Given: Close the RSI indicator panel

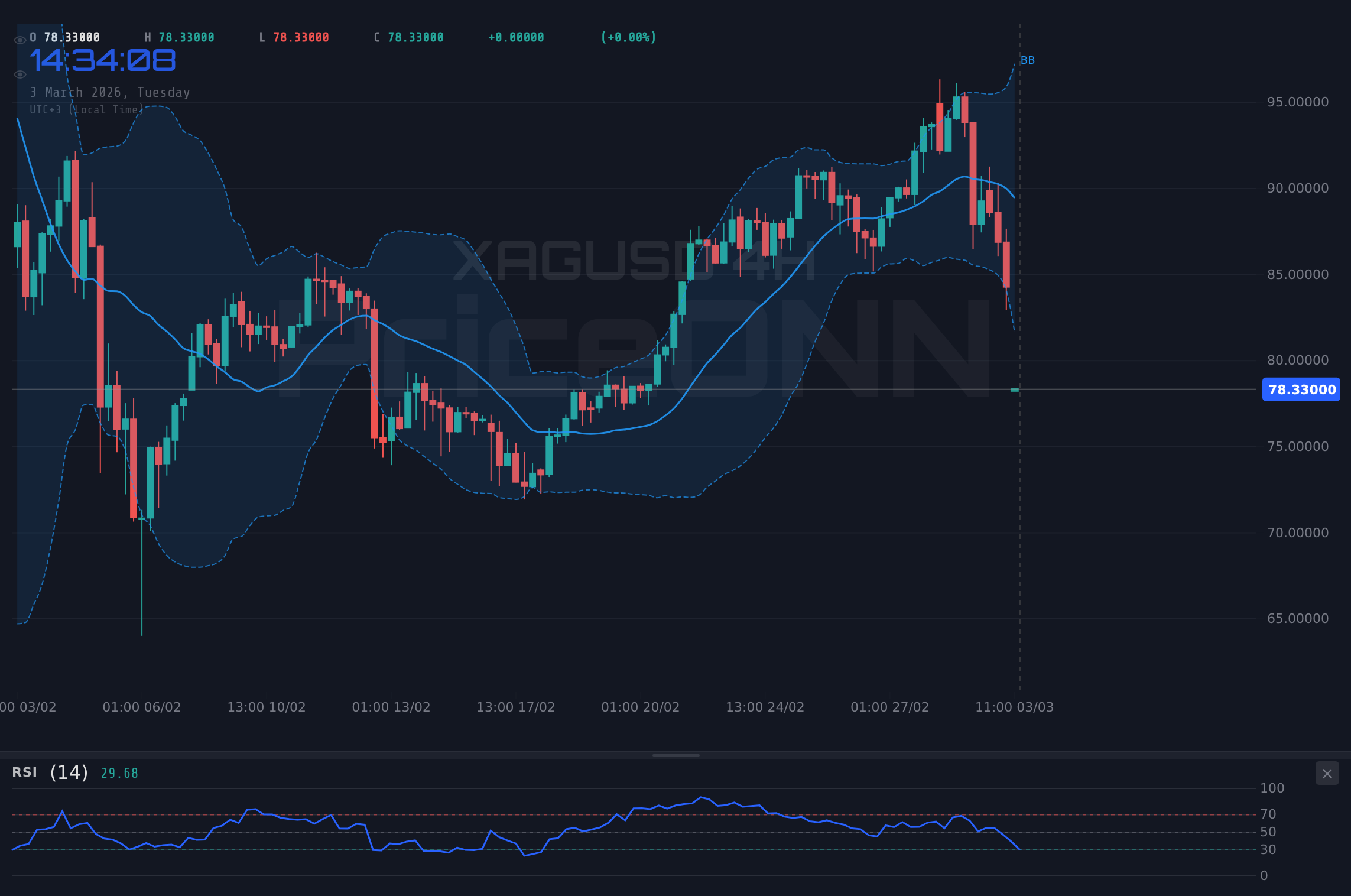Looking at the screenshot, I should (x=1327, y=773).
